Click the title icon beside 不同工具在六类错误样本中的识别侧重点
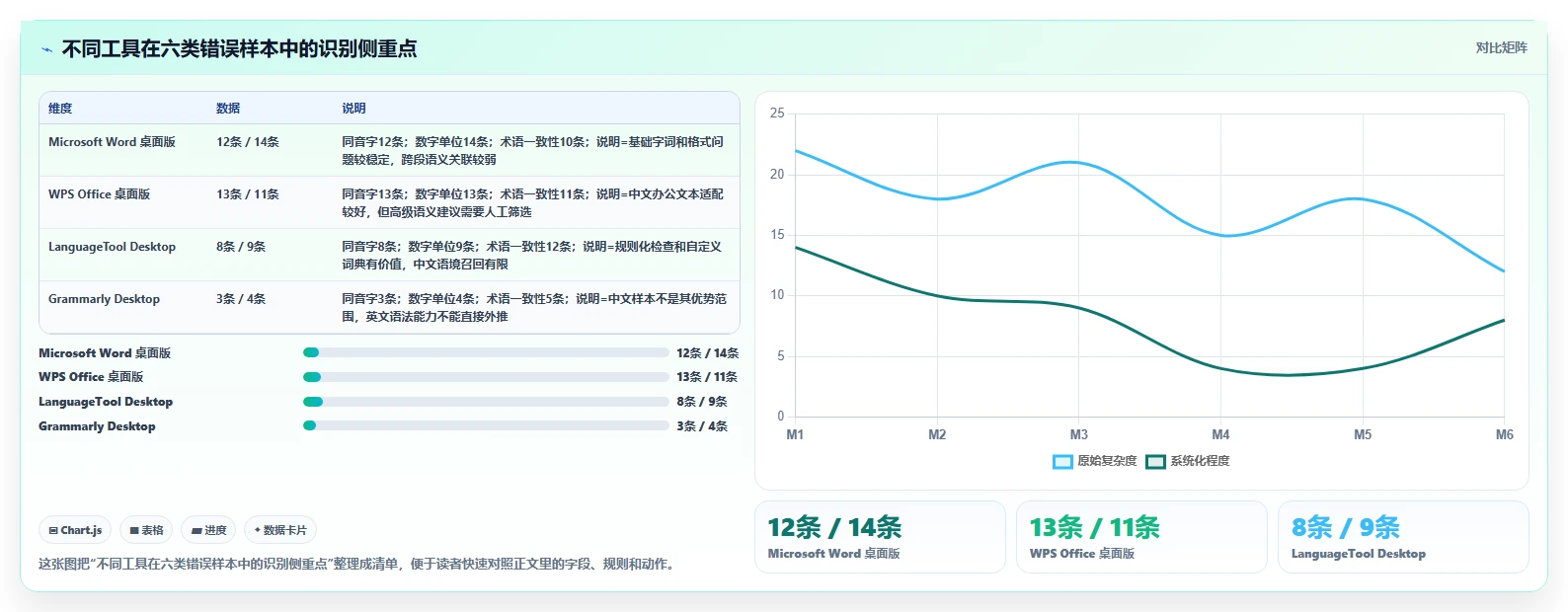 [x=46, y=49]
